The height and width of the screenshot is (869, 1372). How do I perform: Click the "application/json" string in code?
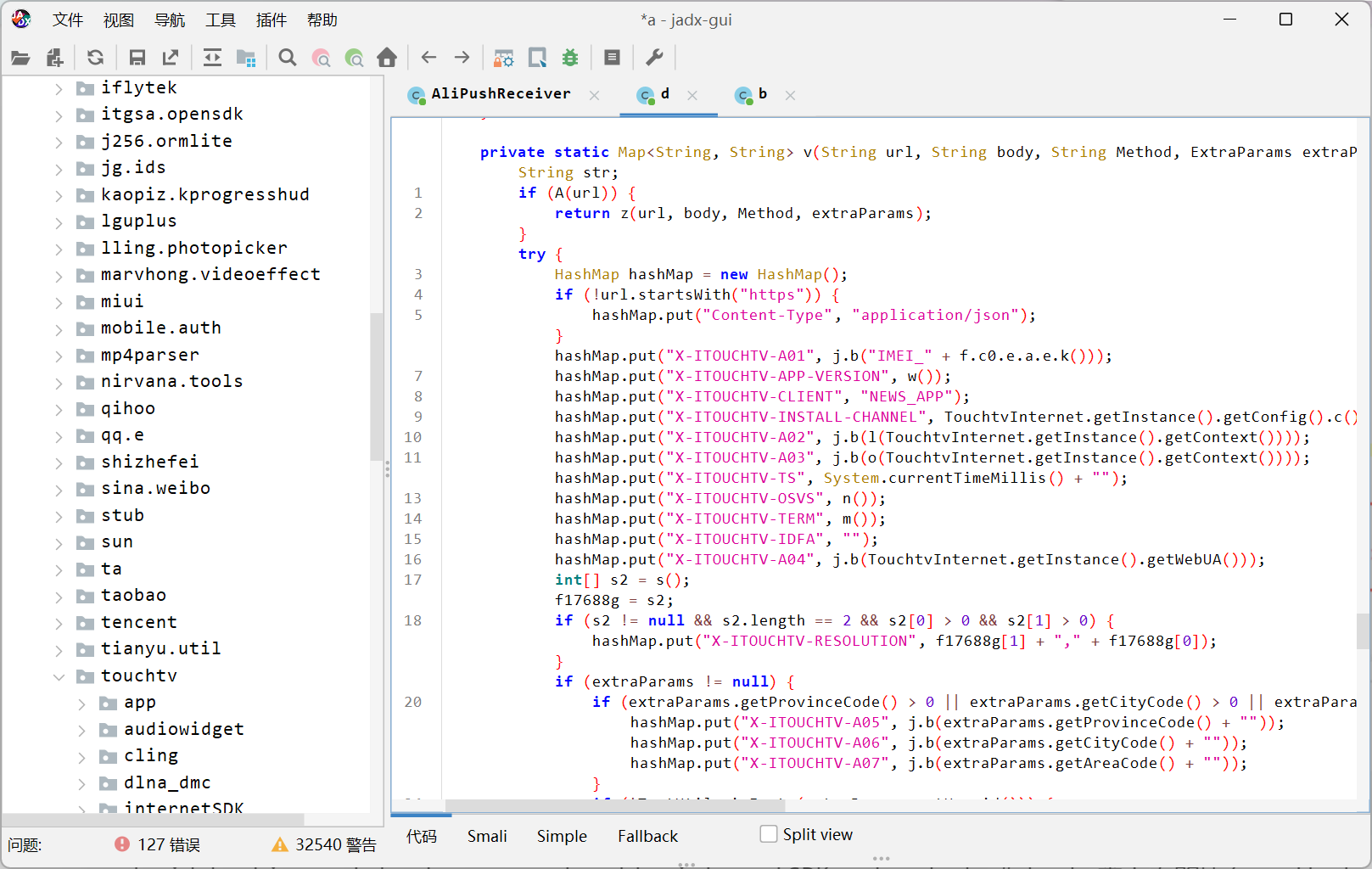point(935,315)
